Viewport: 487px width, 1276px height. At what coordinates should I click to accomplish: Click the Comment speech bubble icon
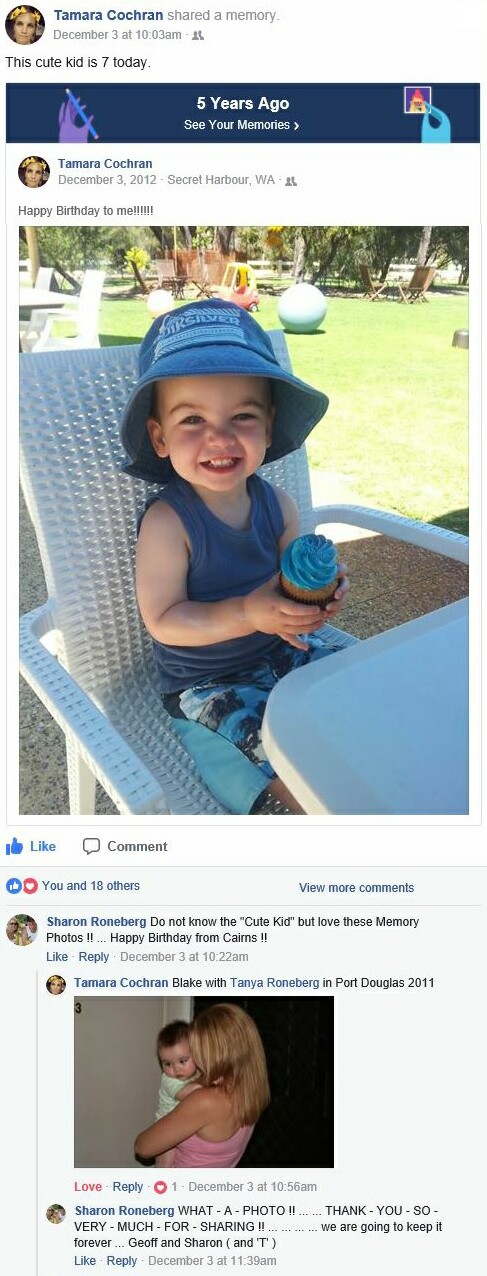point(91,846)
